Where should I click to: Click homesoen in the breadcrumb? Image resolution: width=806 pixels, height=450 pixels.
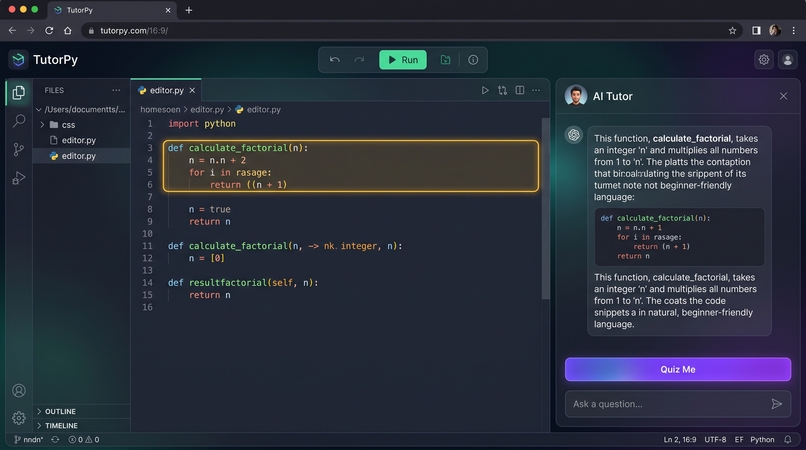[160, 110]
